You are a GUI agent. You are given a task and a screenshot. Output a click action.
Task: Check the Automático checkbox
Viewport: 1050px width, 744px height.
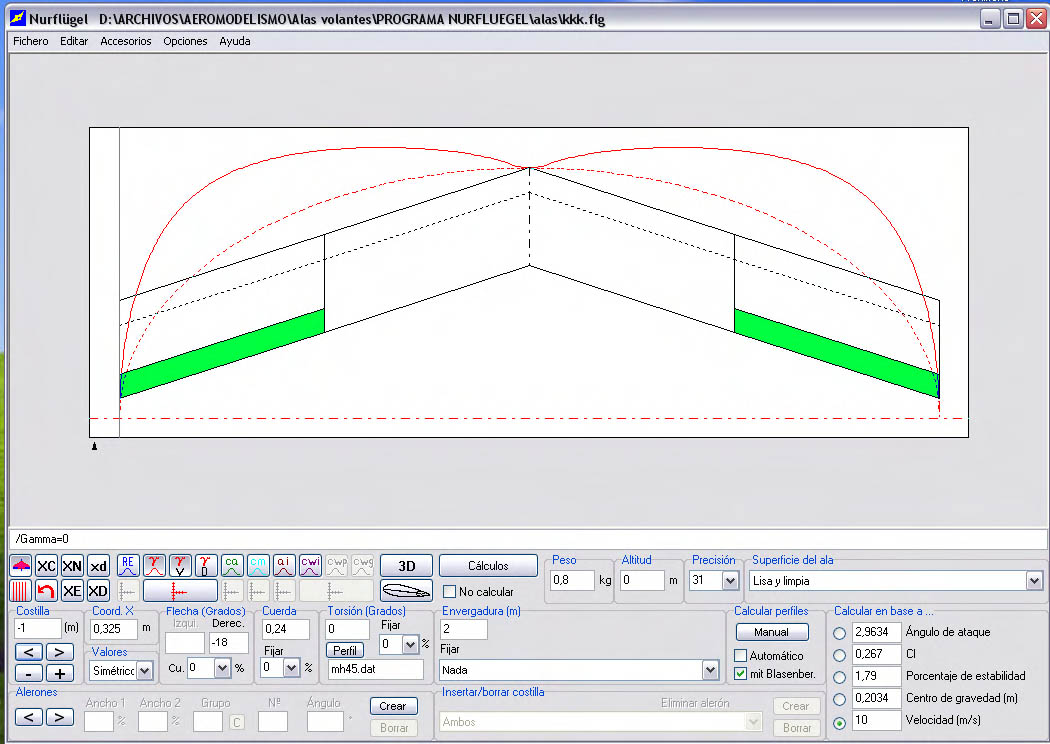point(741,656)
